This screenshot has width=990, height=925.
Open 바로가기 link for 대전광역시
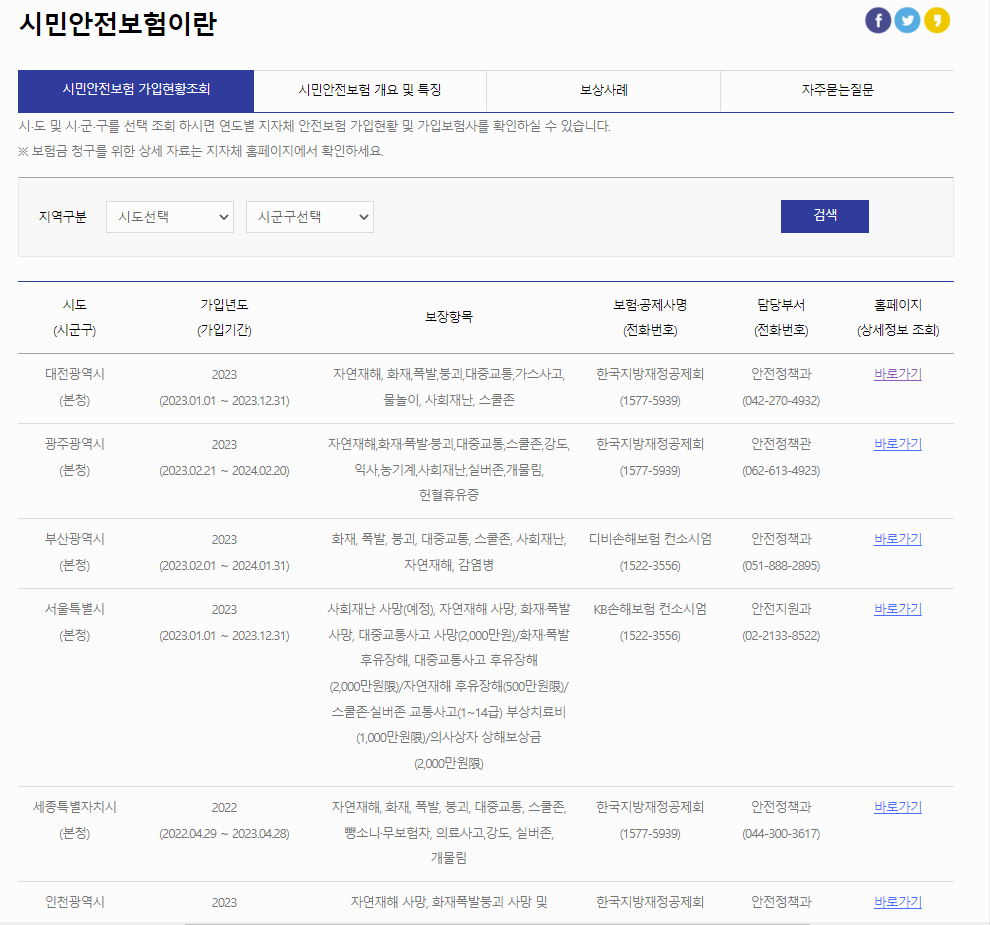897,373
